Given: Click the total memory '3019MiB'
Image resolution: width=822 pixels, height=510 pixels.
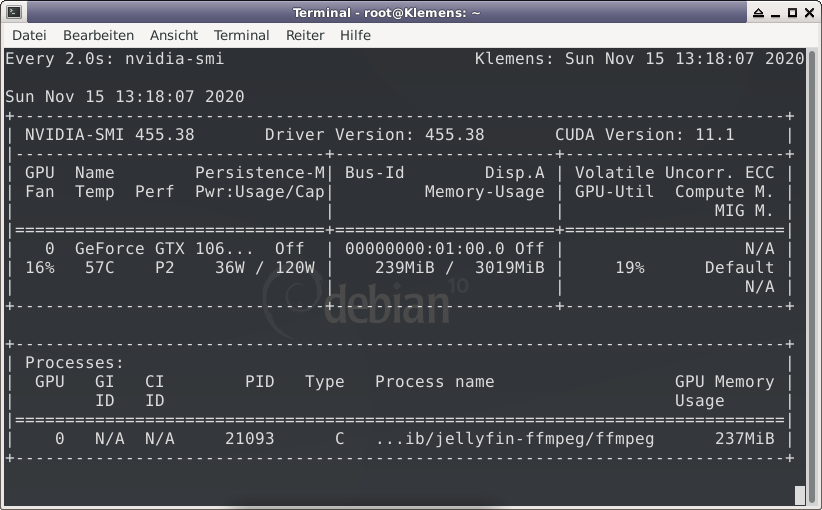Looking at the screenshot, I should (x=510, y=268).
